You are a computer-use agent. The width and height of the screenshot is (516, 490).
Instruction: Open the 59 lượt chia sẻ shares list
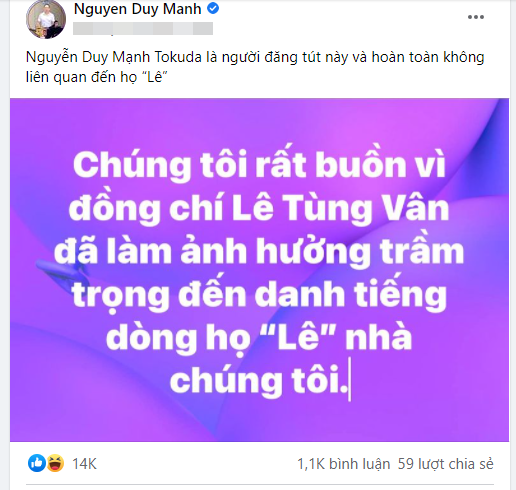click(446, 464)
